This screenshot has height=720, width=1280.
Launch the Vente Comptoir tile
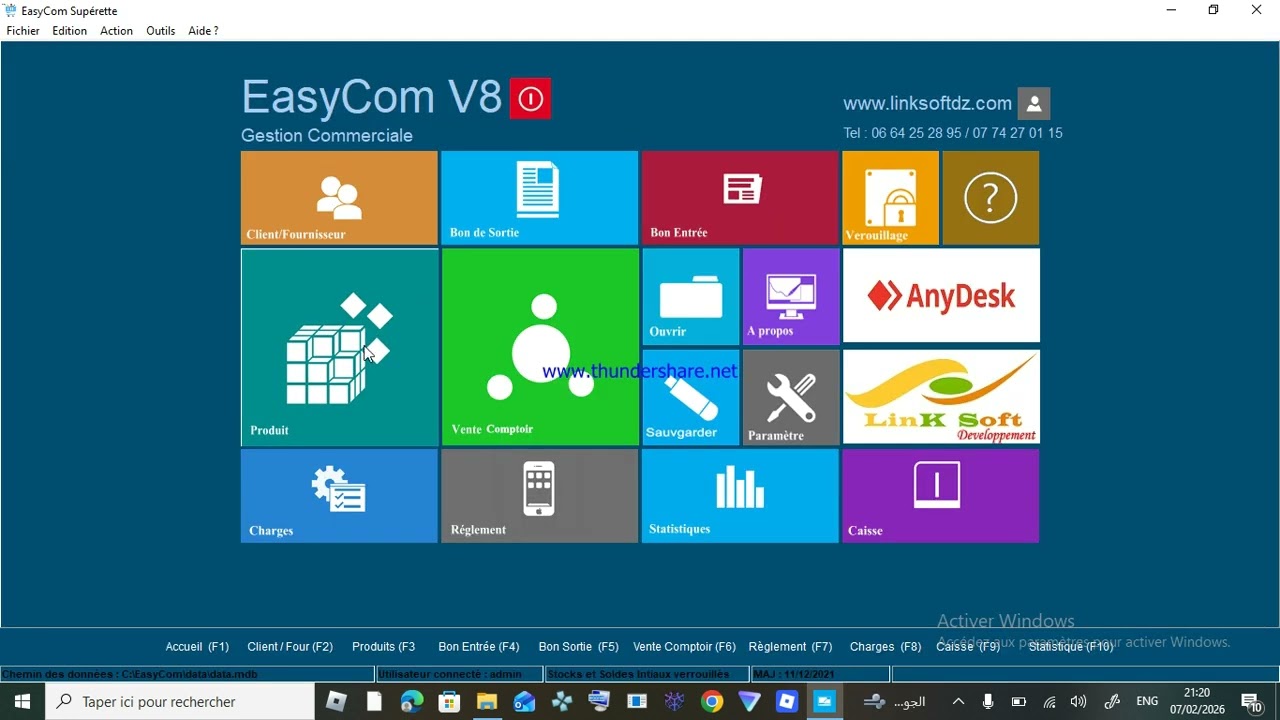[540, 347]
